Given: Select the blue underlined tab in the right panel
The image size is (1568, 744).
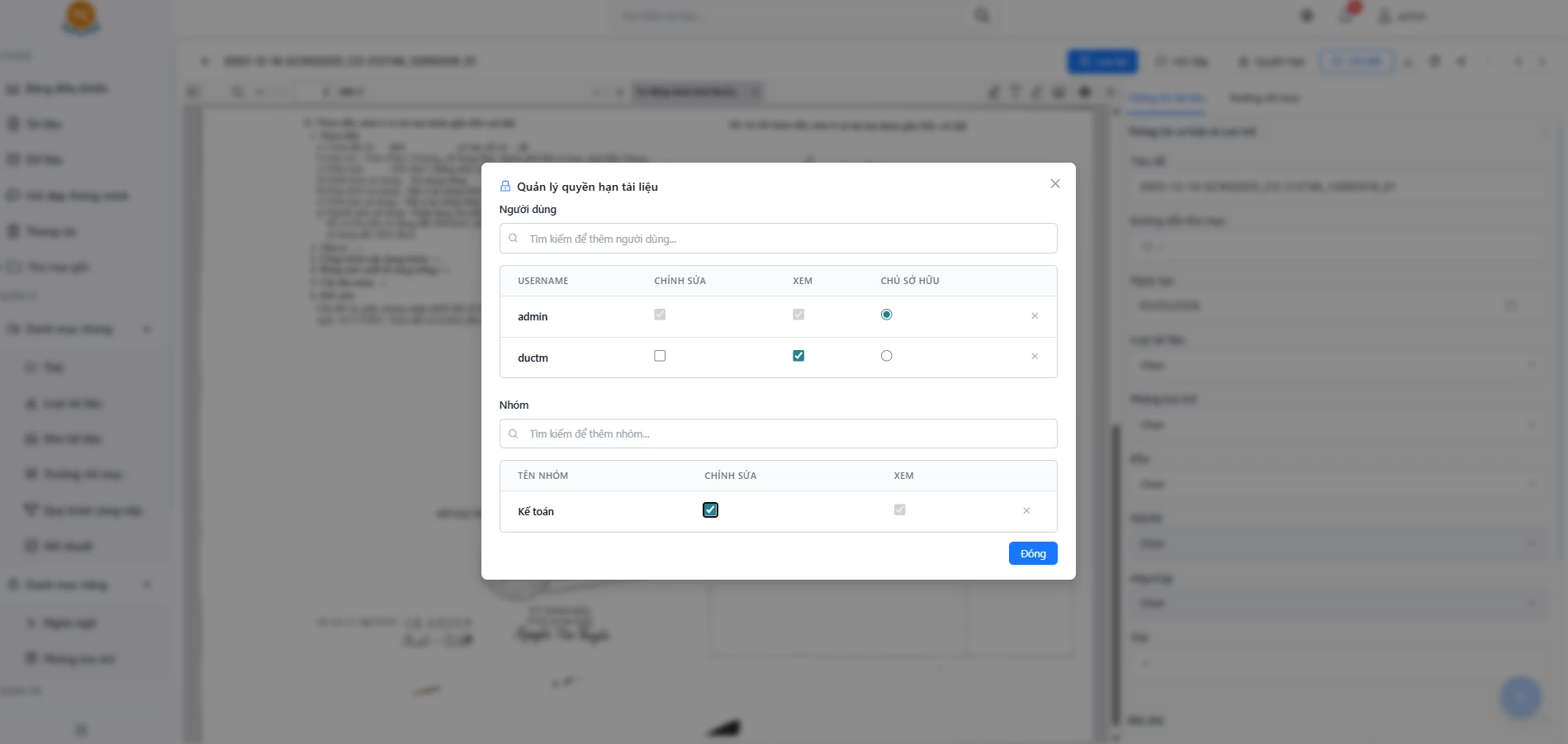Looking at the screenshot, I should click(1164, 97).
